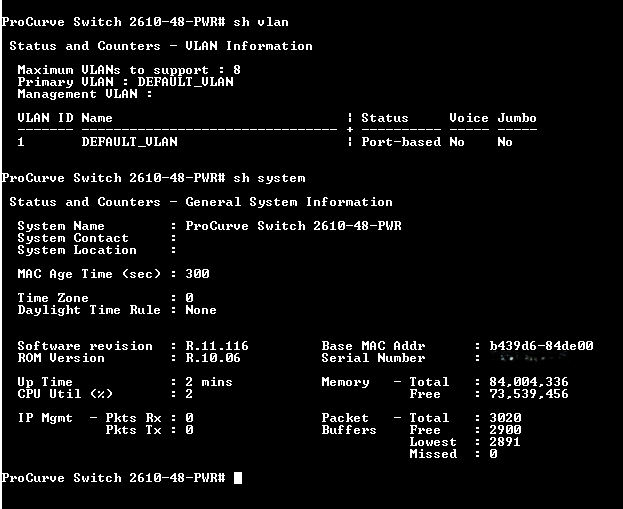623x509 pixels.
Task: Click the 'sh vlan' command text
Action: tap(261, 22)
